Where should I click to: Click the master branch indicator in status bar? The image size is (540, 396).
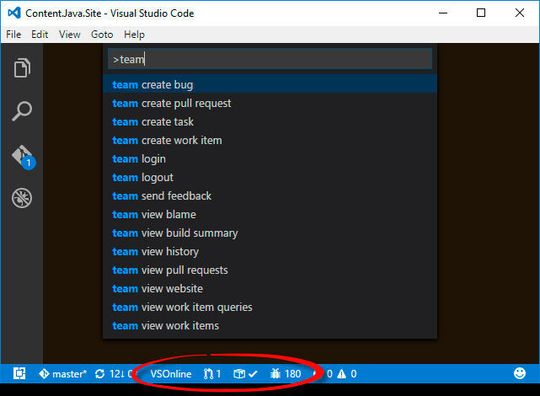click(x=63, y=374)
